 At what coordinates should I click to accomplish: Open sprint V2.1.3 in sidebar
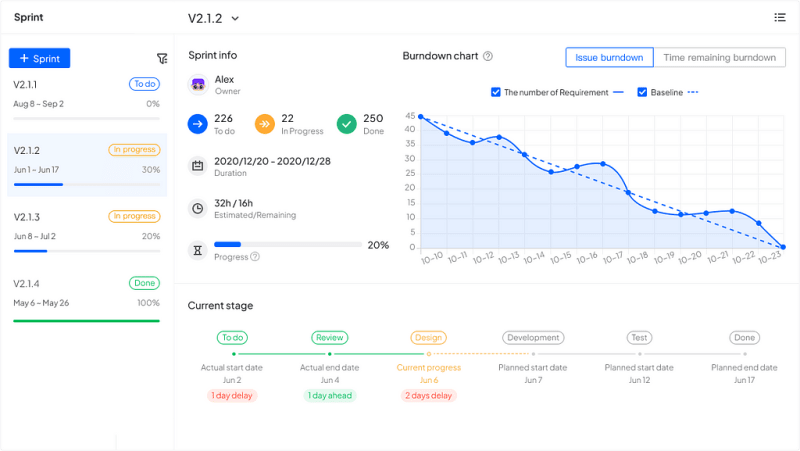tap(87, 232)
